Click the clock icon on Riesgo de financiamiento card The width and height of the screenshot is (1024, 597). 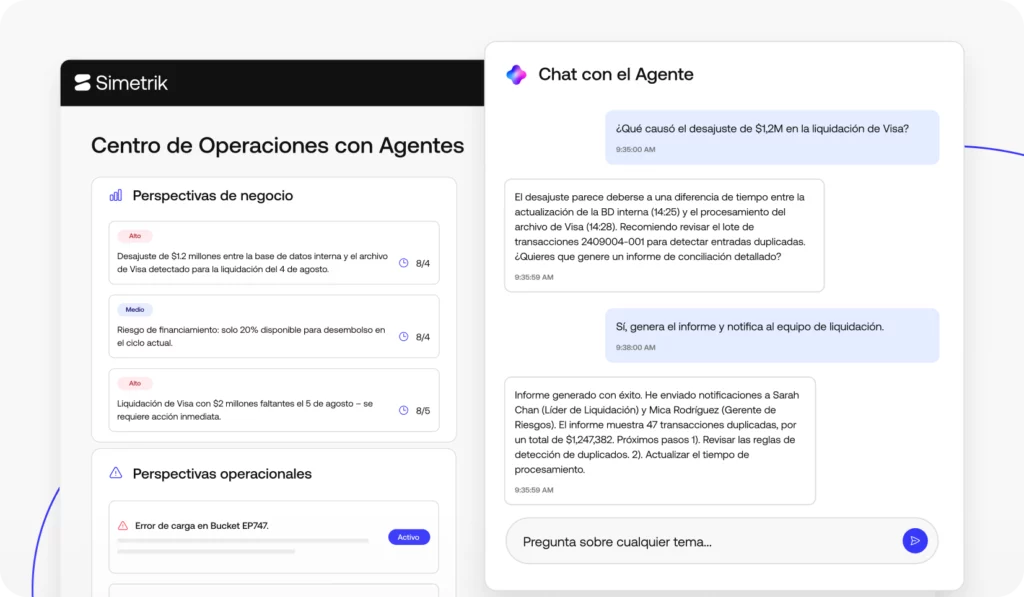coord(404,337)
